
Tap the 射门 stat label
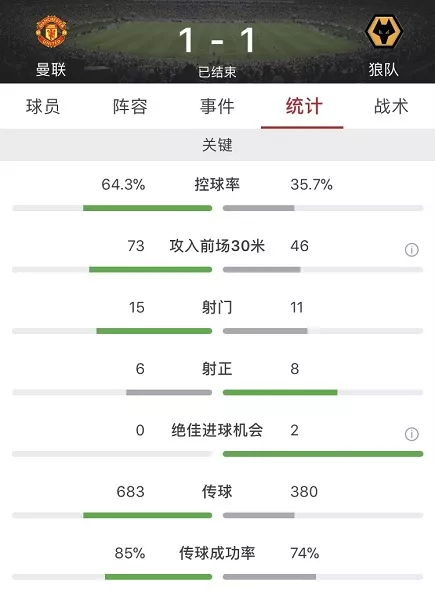[217, 308]
